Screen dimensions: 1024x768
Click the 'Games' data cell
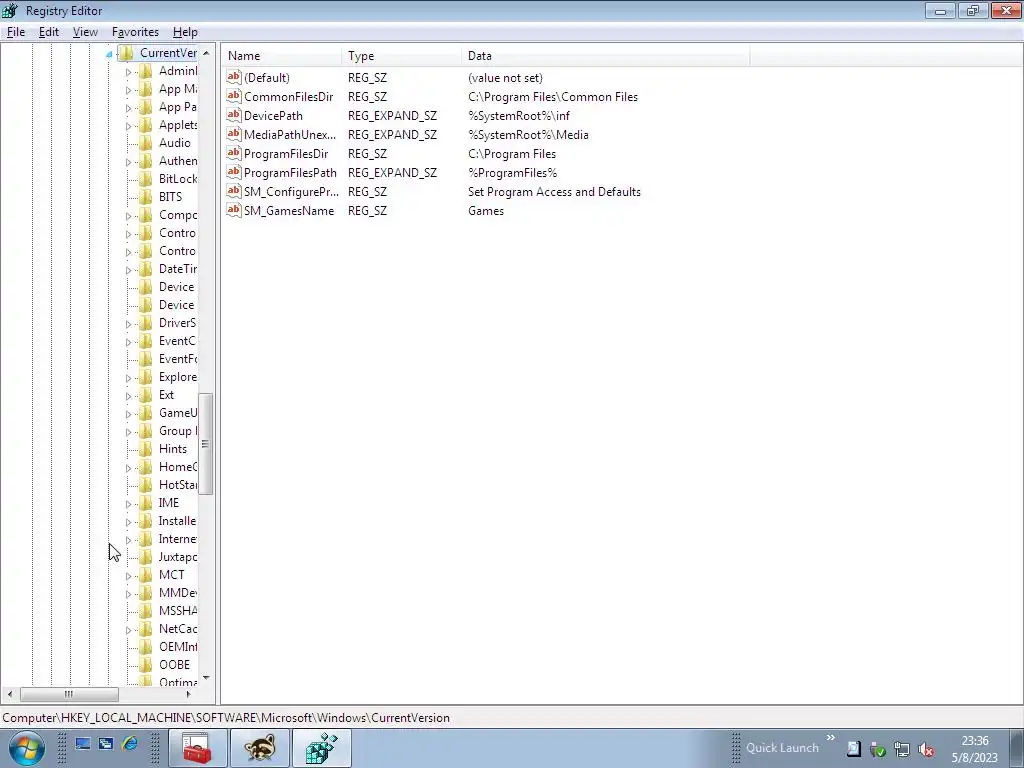[x=485, y=210]
